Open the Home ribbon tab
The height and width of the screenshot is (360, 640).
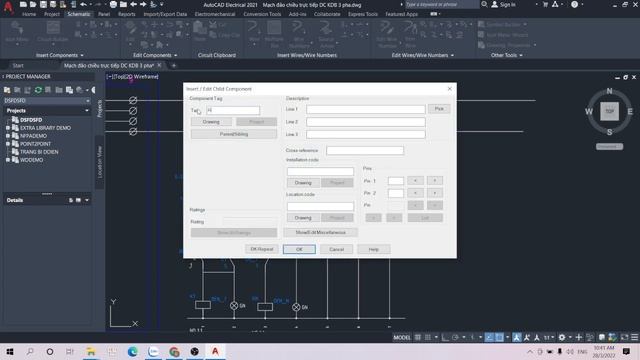pyautogui.click(x=29, y=14)
